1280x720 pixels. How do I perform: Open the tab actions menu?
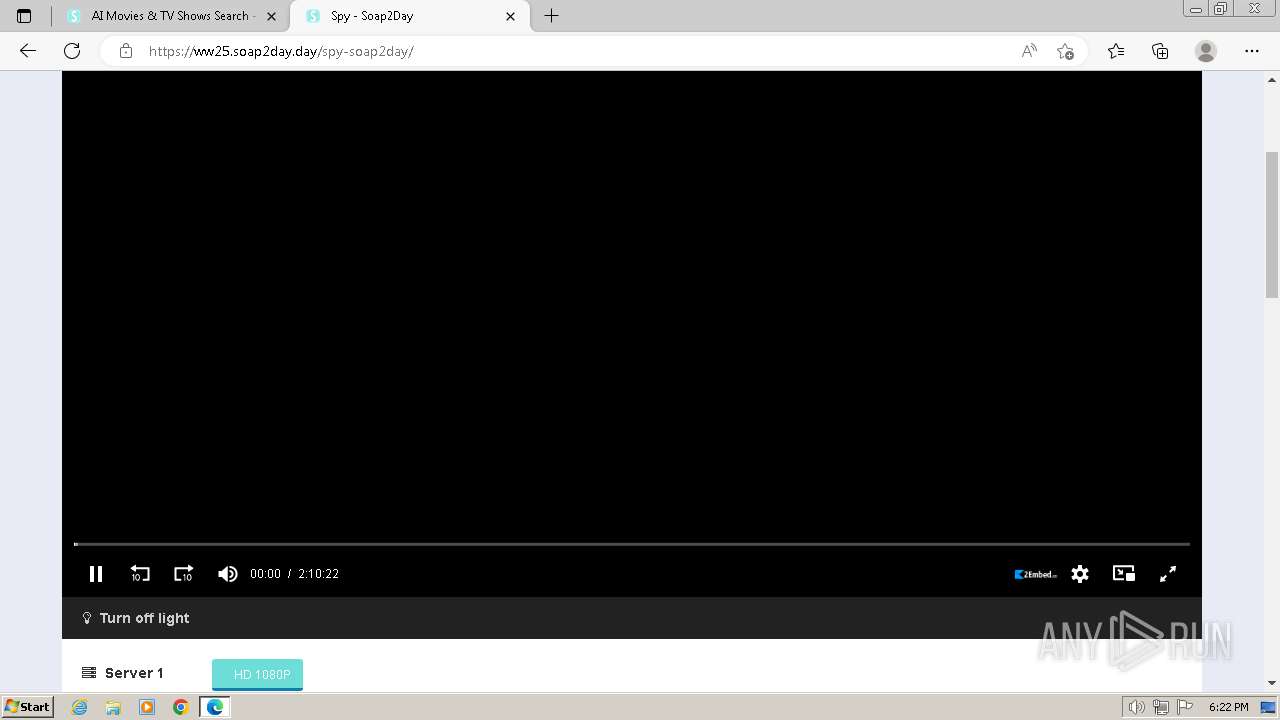click(24, 16)
